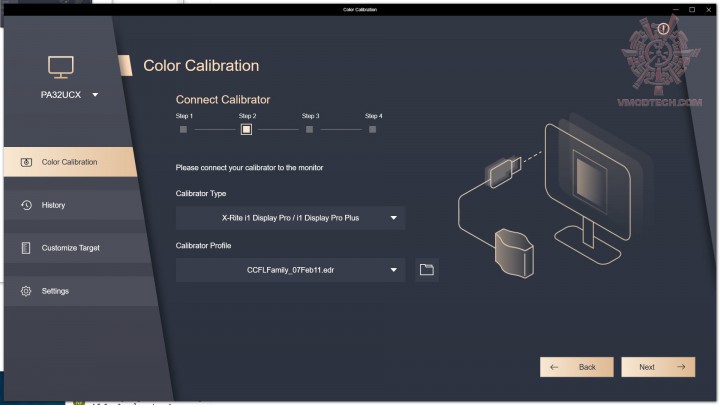Click the PA32UCX monitor name
The width and height of the screenshot is (720, 405).
pyautogui.click(x=61, y=95)
